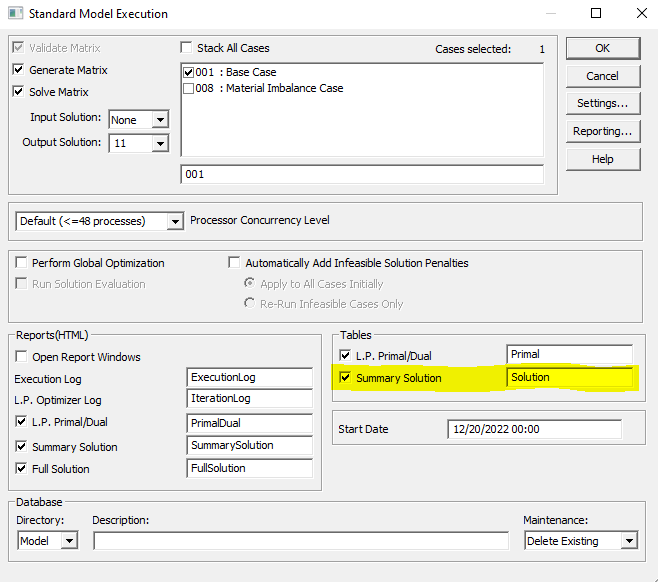Toggle the Generate Matrix checkbox
The height and width of the screenshot is (582, 658).
(18, 70)
